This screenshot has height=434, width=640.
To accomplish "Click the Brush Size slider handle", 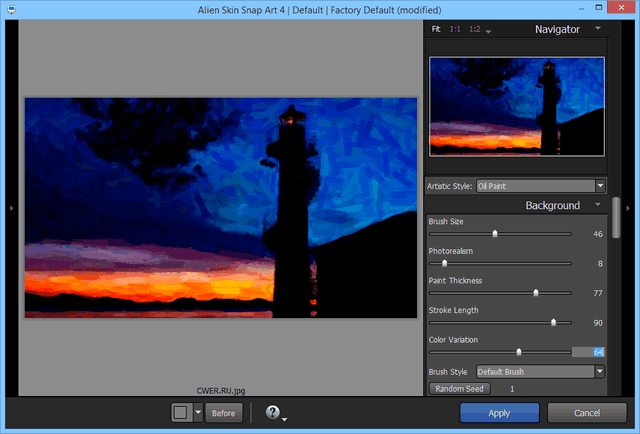I will (494, 233).
